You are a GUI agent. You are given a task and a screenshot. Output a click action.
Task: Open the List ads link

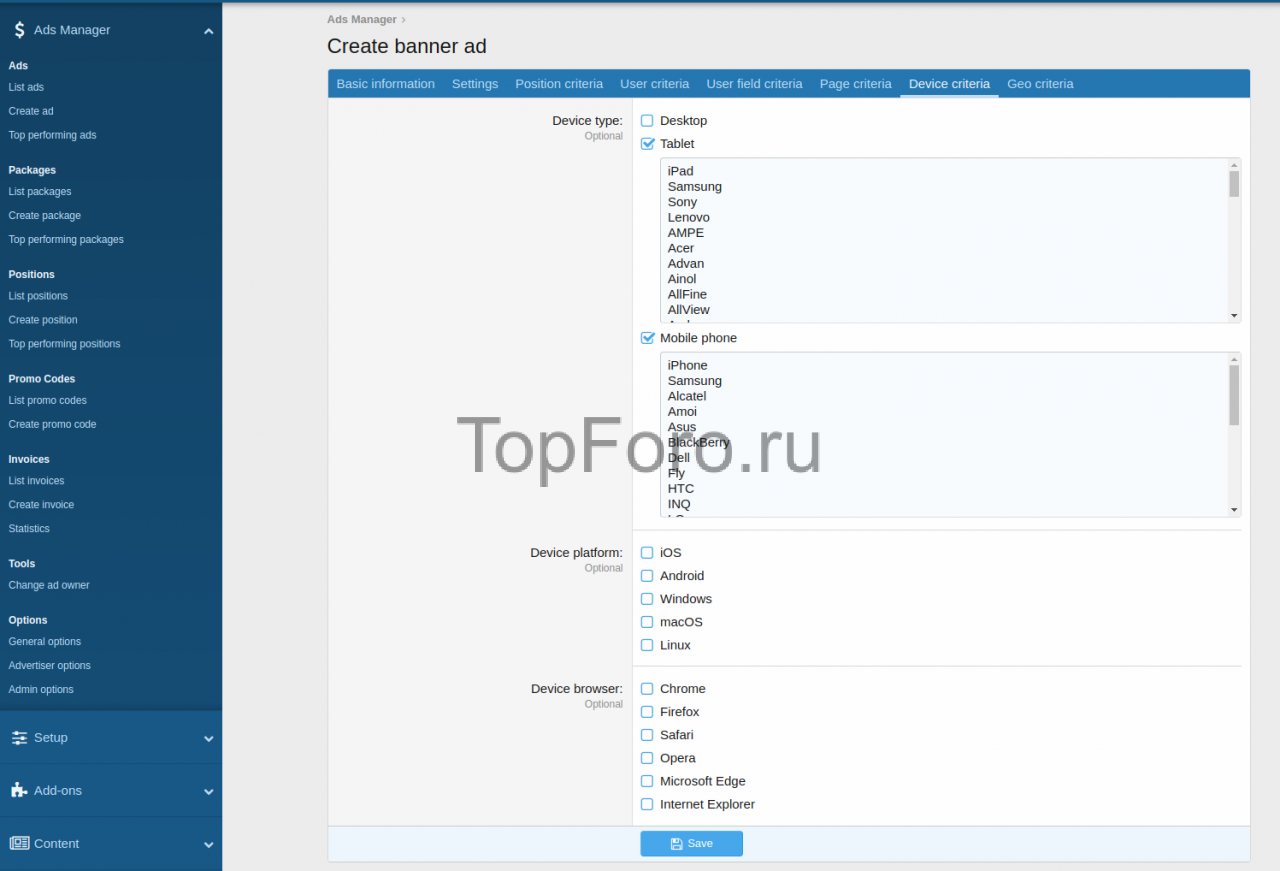pyautogui.click(x=26, y=87)
